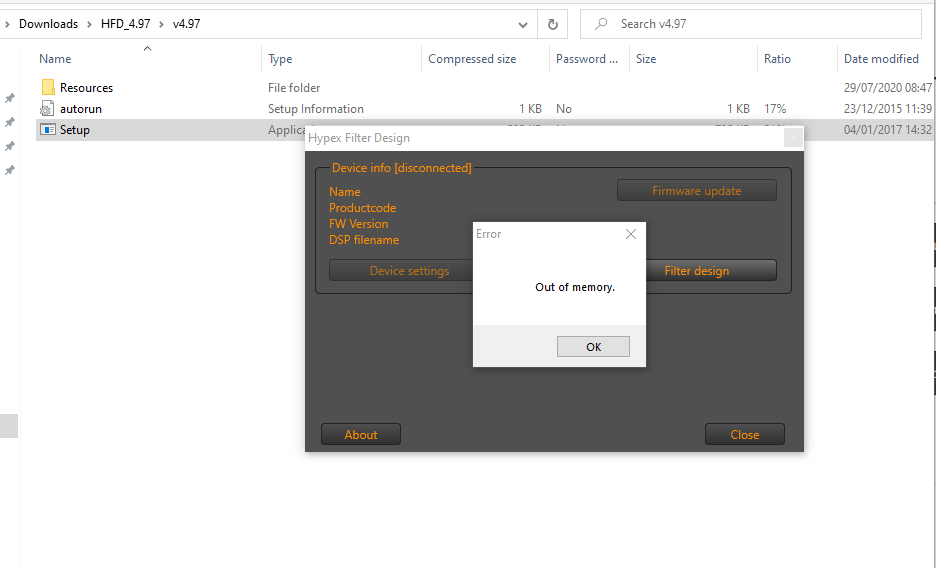Focus the Search v4.97 field
This screenshot has width=936, height=568.
[751, 24]
